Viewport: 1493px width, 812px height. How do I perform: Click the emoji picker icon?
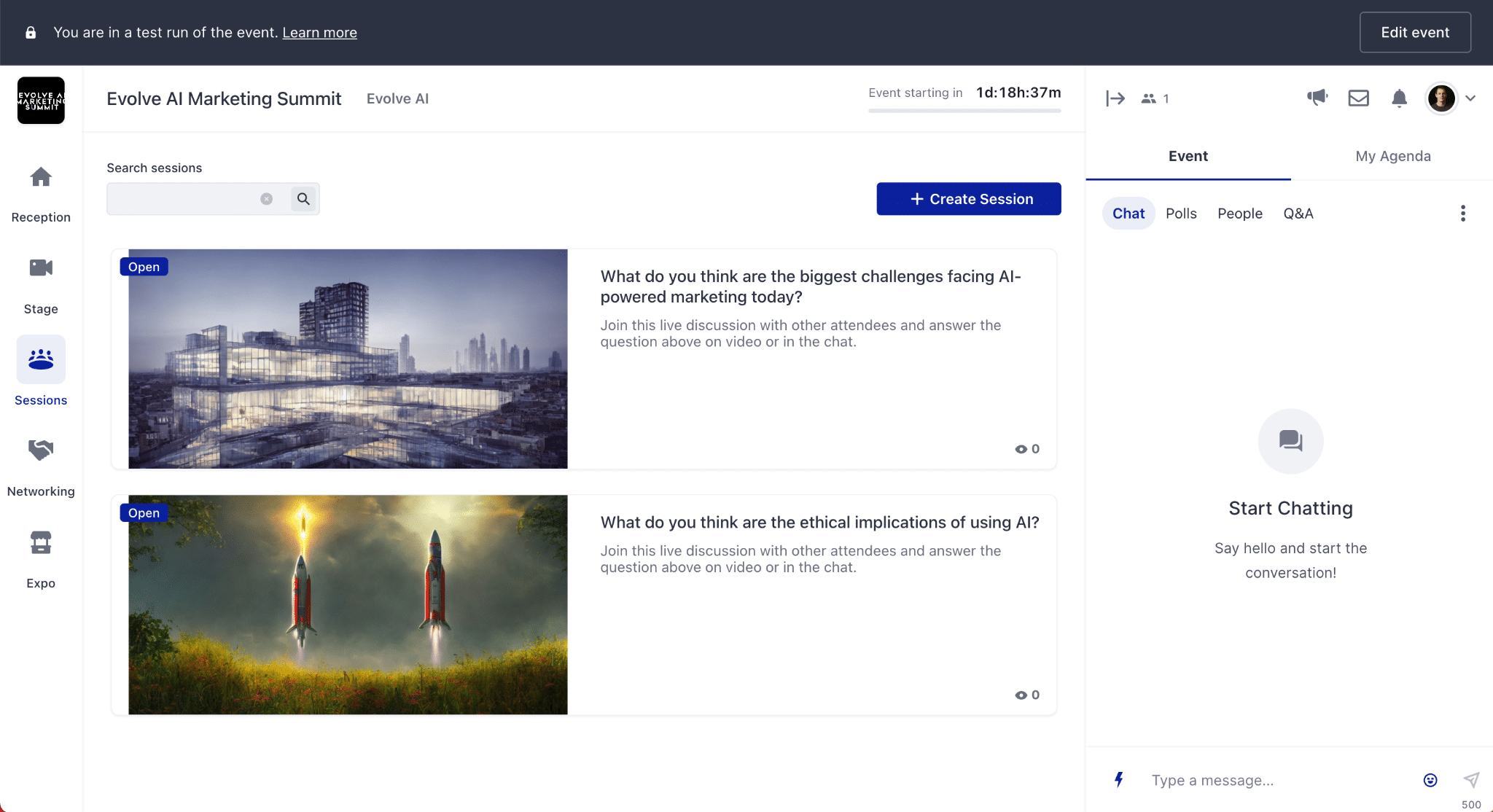coord(1430,780)
